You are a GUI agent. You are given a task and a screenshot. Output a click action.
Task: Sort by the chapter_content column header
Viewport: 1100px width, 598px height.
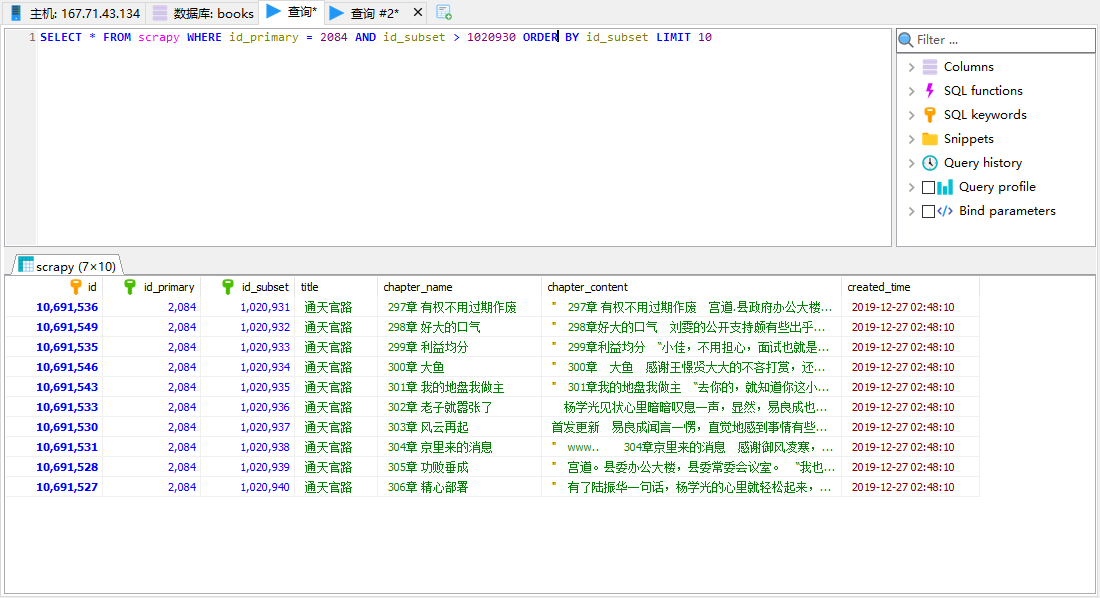(692, 287)
